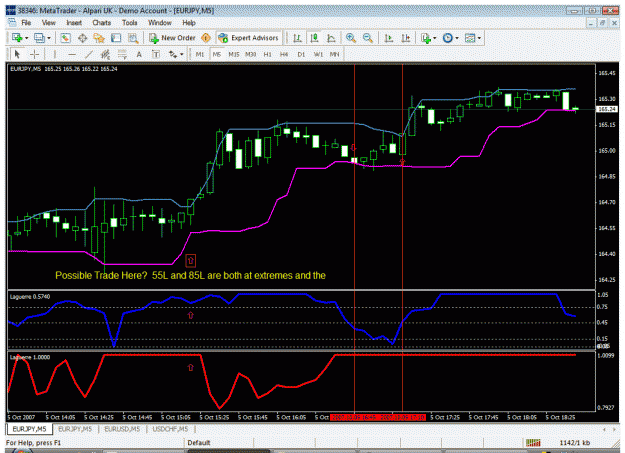Switch to MN monthly timeframe
The height and width of the screenshot is (453, 625).
tap(334, 54)
